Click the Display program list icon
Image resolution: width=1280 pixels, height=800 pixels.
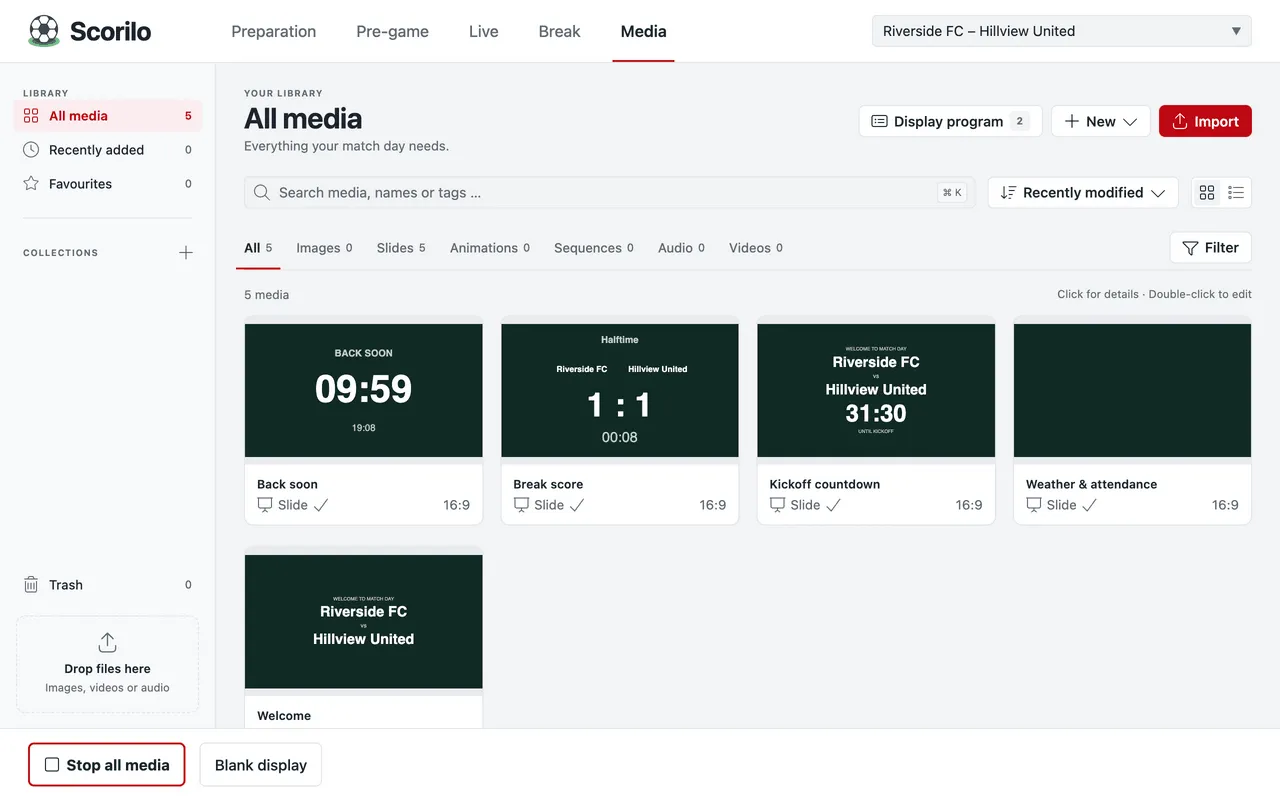pos(879,121)
